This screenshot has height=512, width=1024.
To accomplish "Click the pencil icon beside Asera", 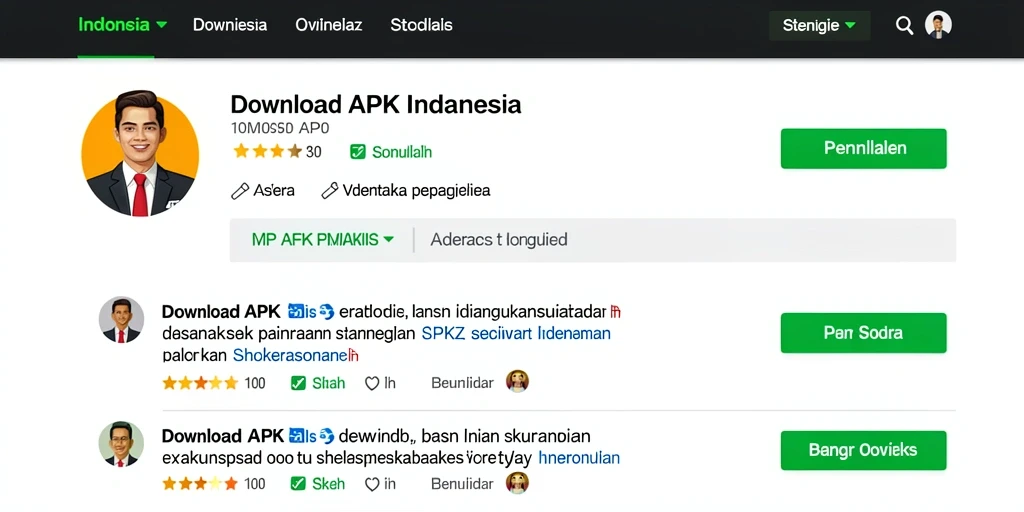I will click(240, 191).
